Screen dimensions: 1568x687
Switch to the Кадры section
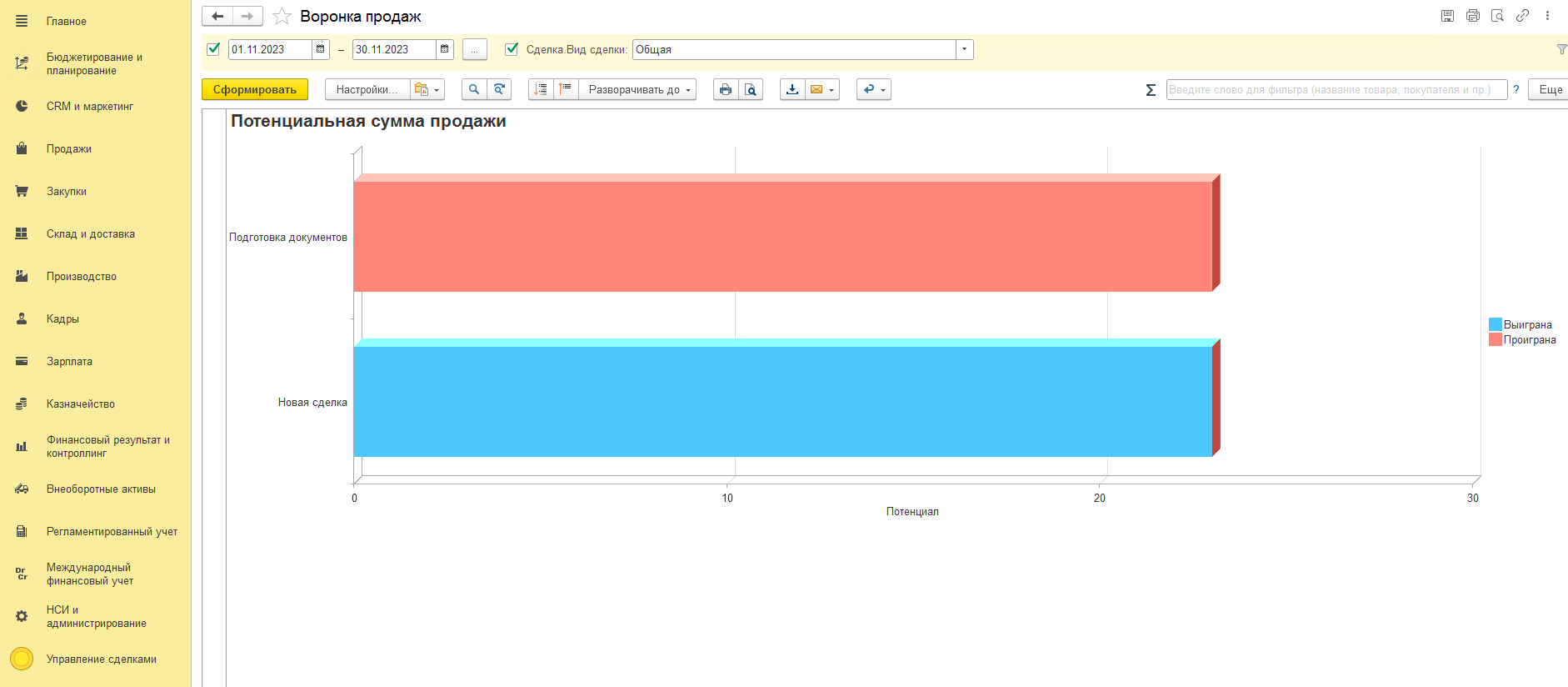coord(62,318)
